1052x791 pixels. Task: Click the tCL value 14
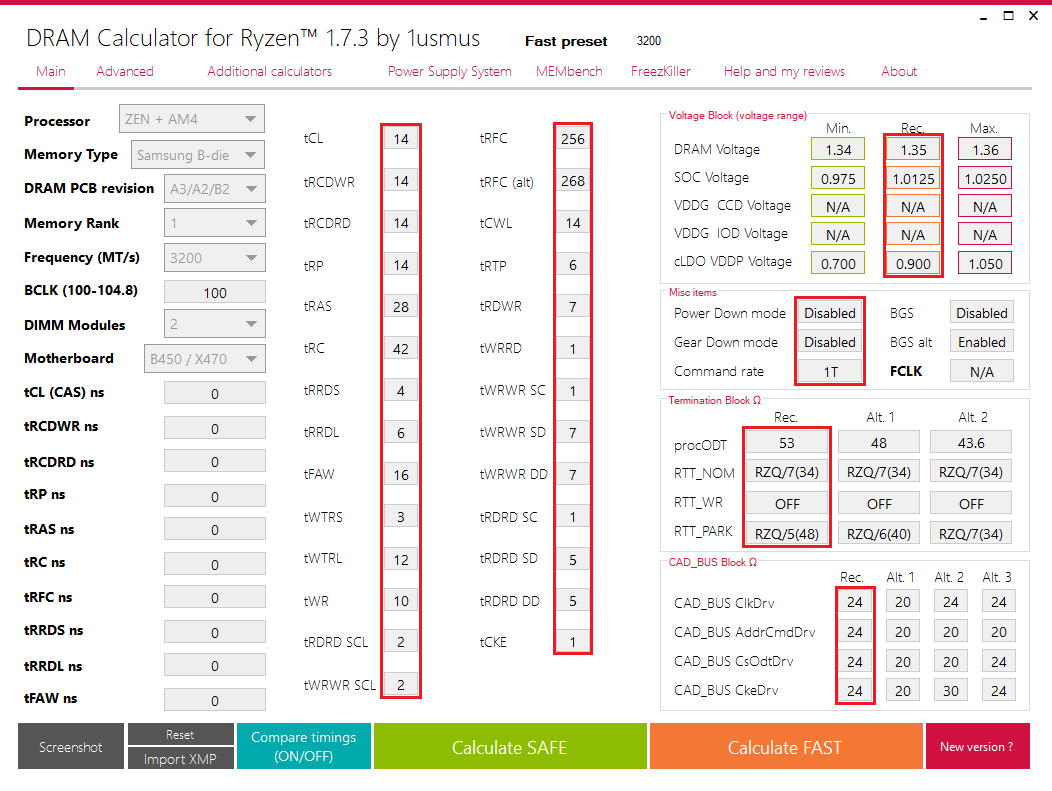[x=401, y=139]
